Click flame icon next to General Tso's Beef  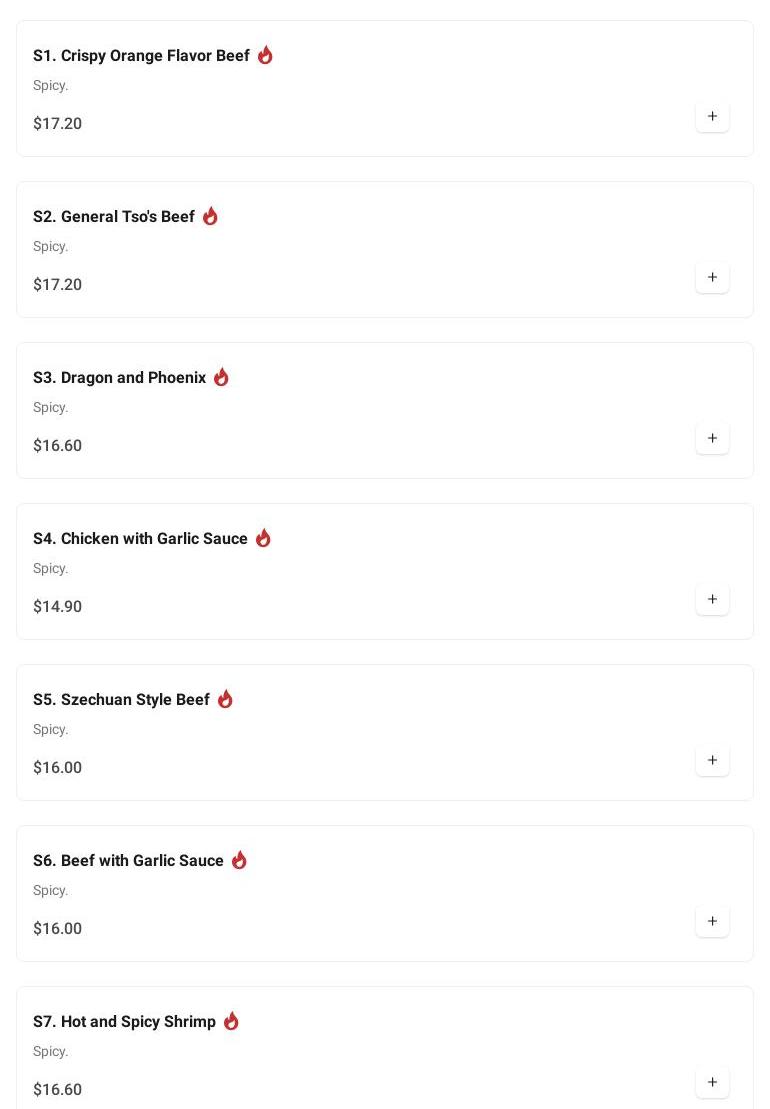coord(210,216)
